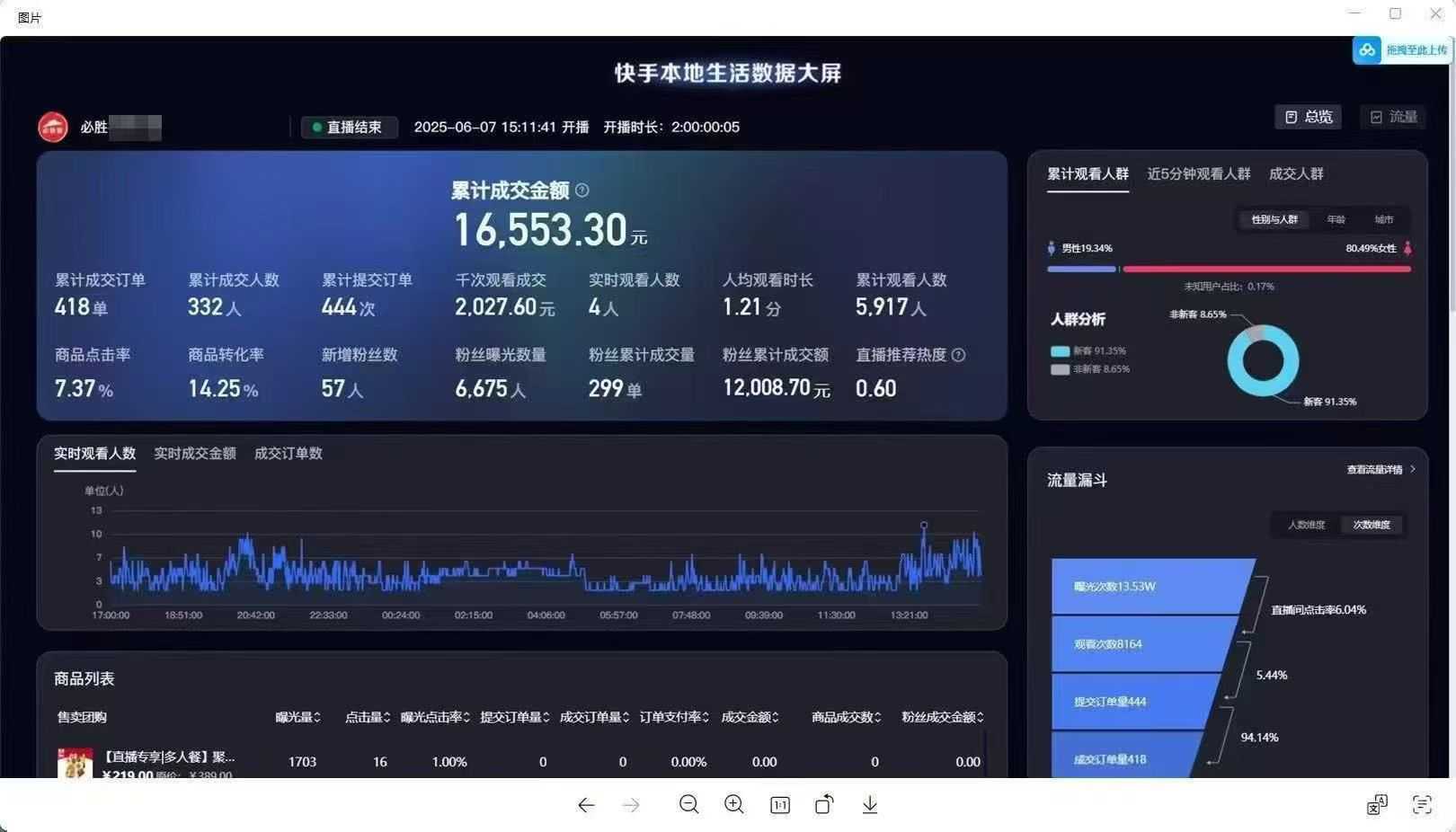1456x832 pixels.
Task: Click the 曝光次数13.53W funnel stage
Action: coord(1152,587)
